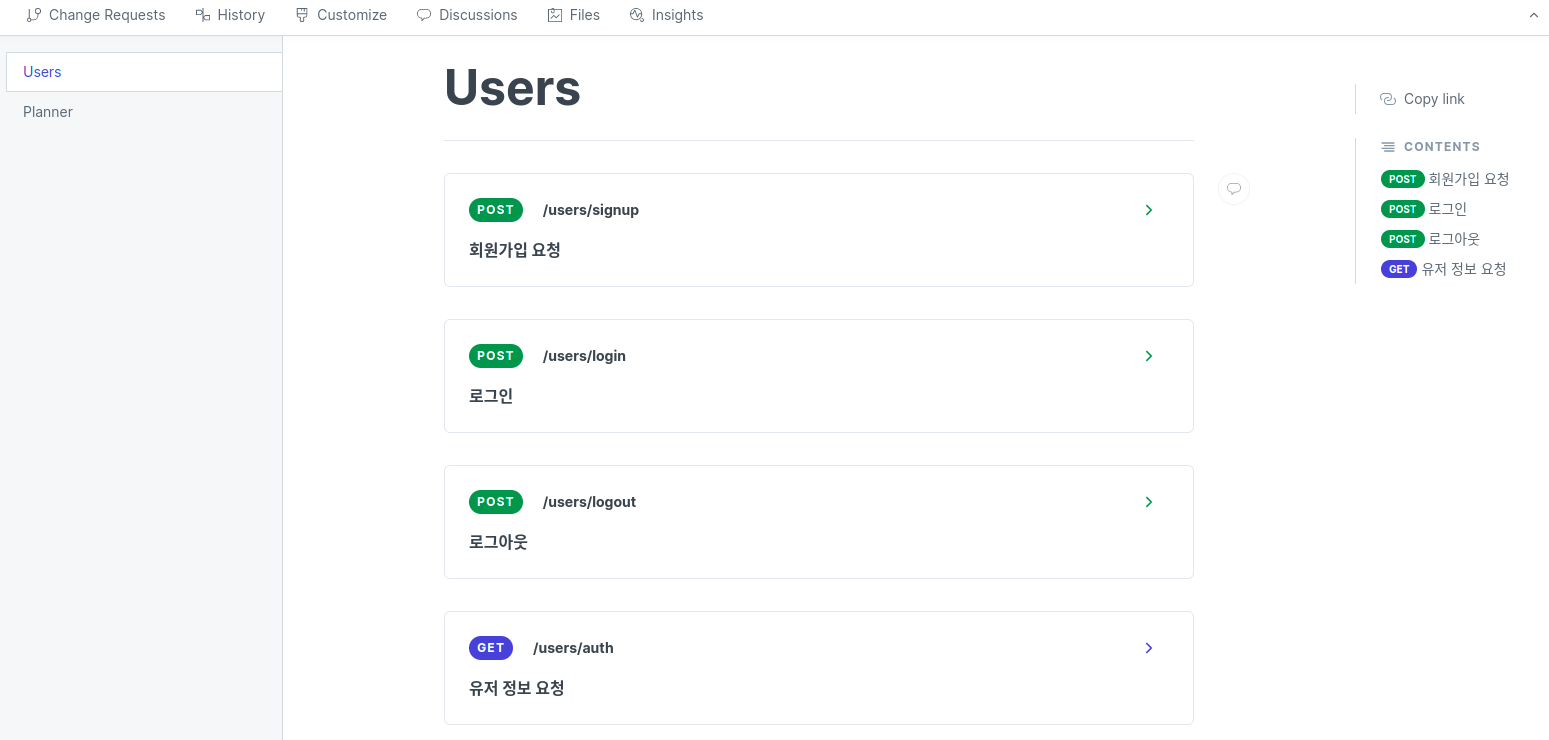The width and height of the screenshot is (1549, 740).
Task: Expand the GET /users/auth endpoint
Action: point(1148,648)
